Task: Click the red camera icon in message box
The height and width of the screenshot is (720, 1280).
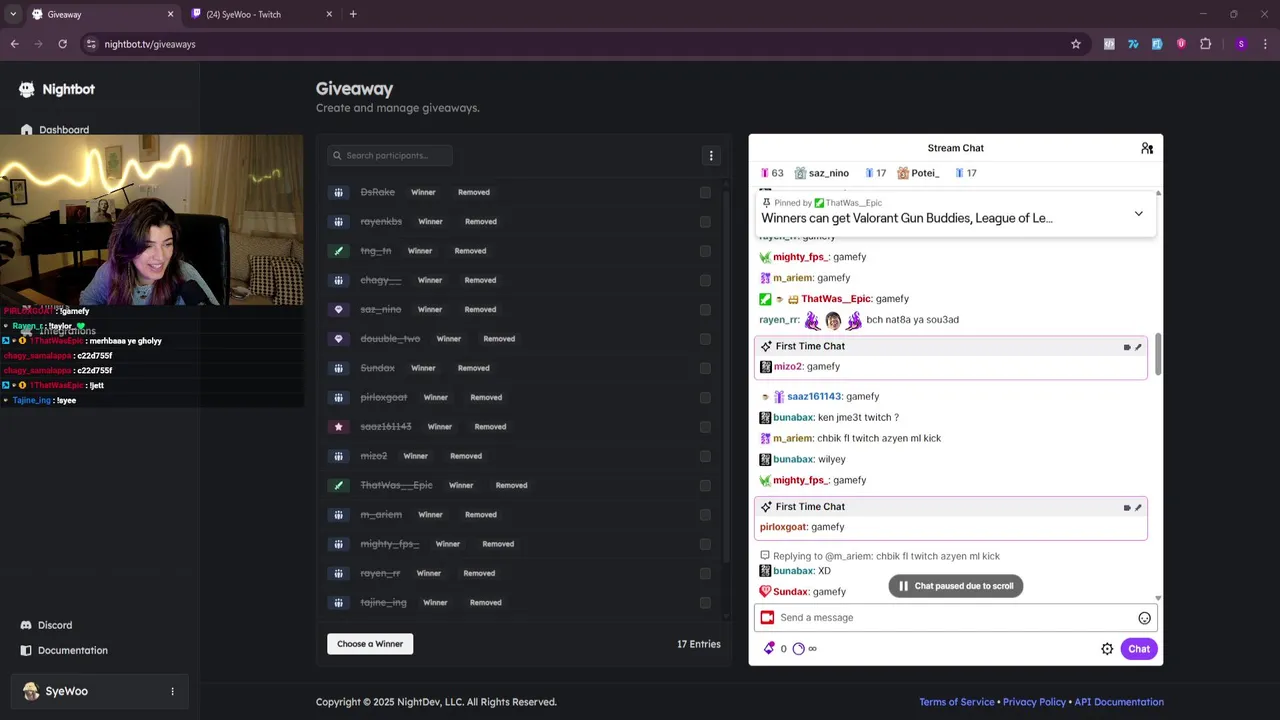Action: point(767,618)
